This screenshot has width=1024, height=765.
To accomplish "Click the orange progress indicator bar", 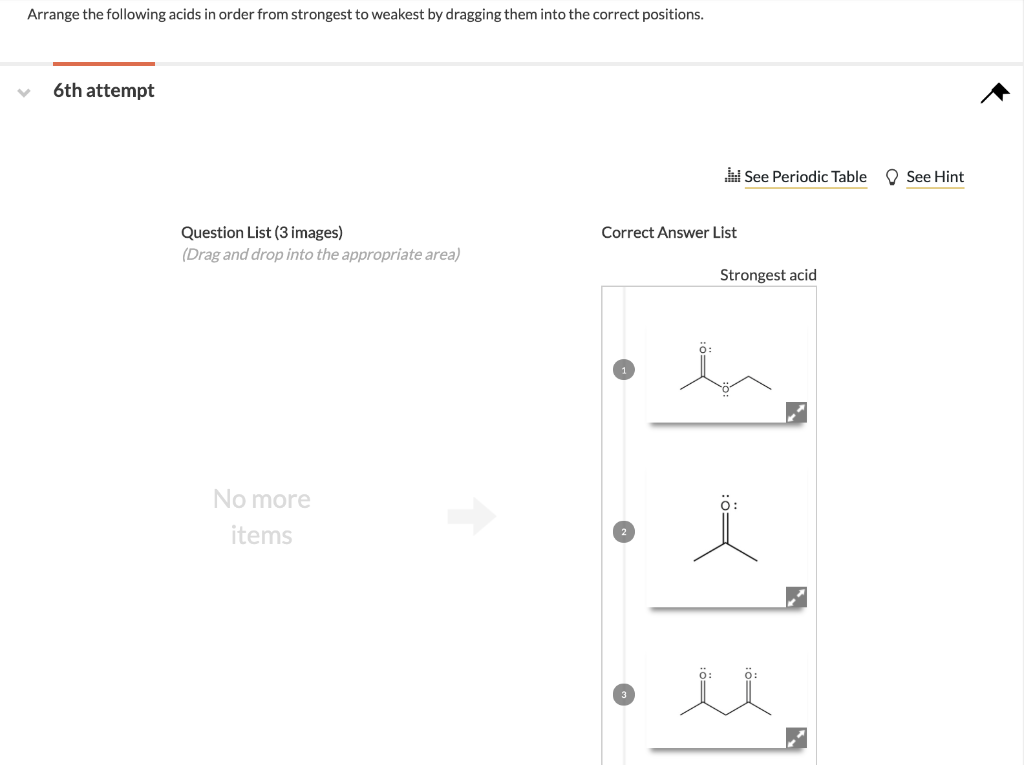I will coord(104,62).
